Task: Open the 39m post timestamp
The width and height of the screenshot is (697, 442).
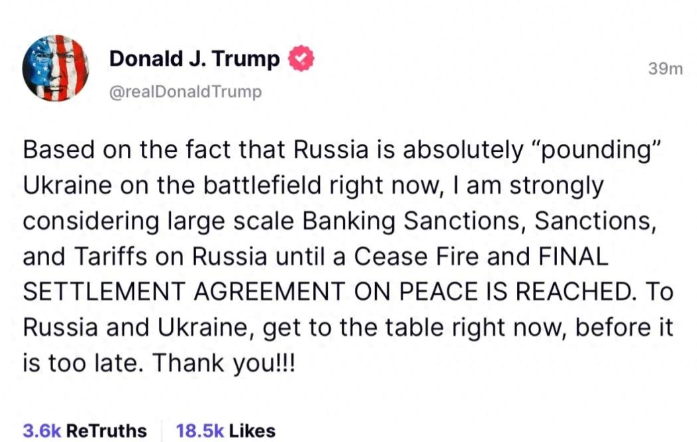Action: pos(665,68)
